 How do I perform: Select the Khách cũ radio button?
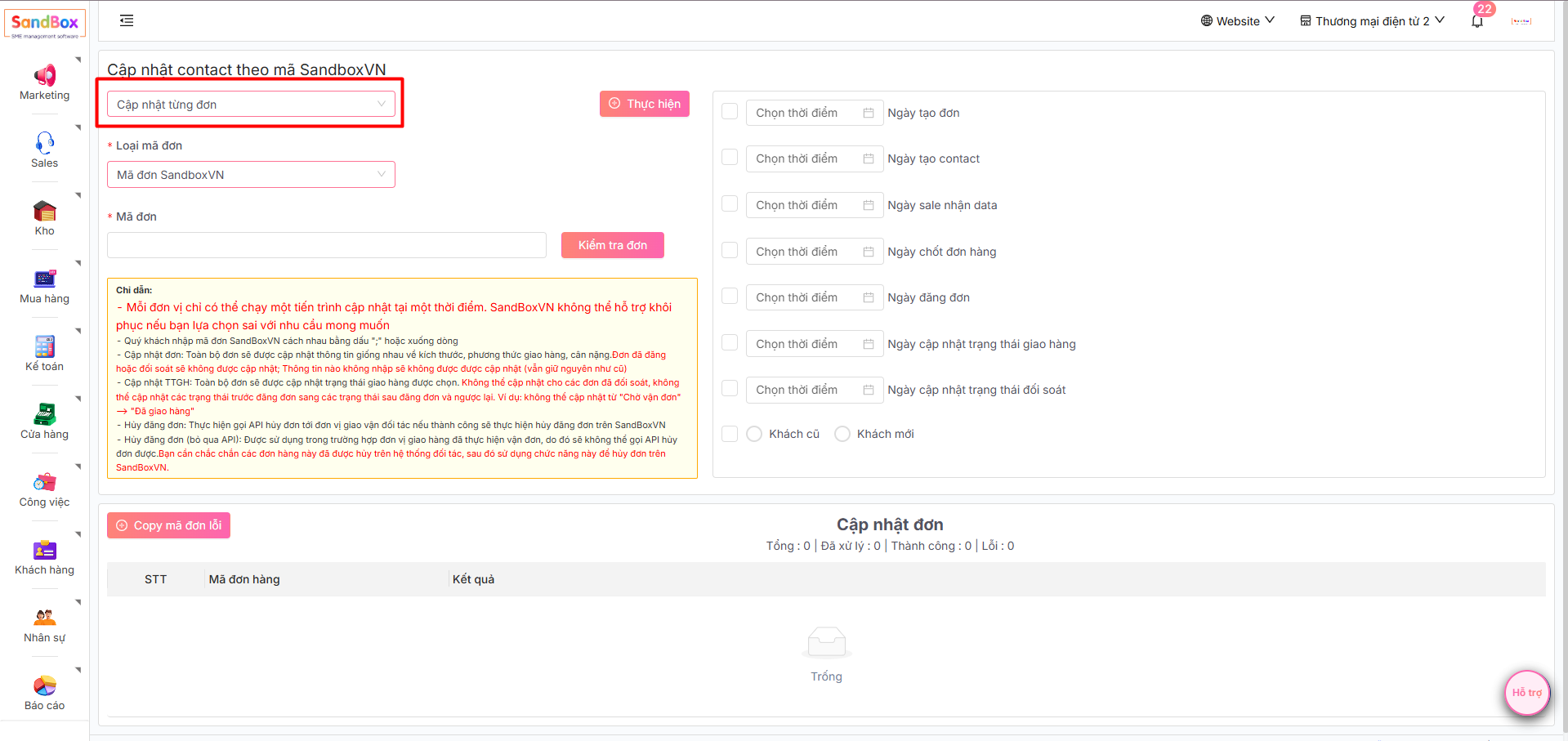click(x=754, y=434)
